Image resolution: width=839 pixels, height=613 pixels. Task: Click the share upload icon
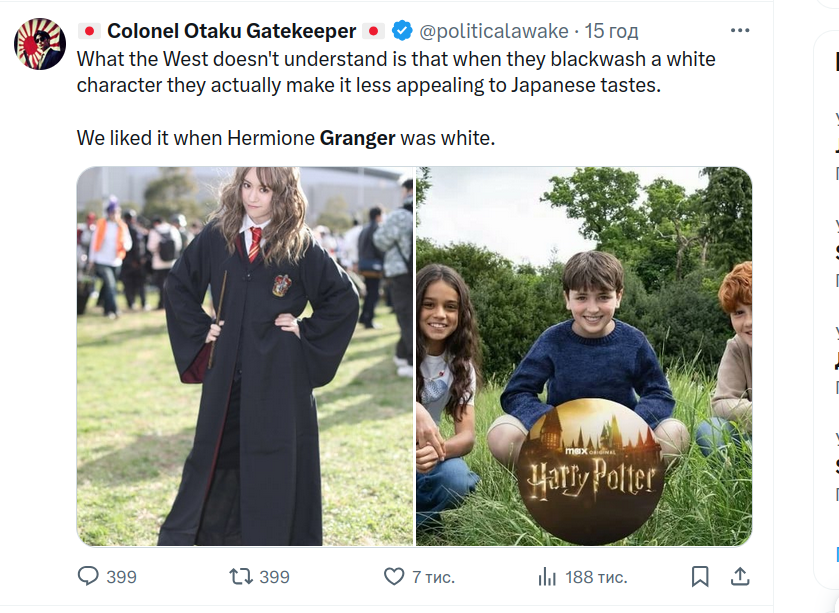(740, 576)
